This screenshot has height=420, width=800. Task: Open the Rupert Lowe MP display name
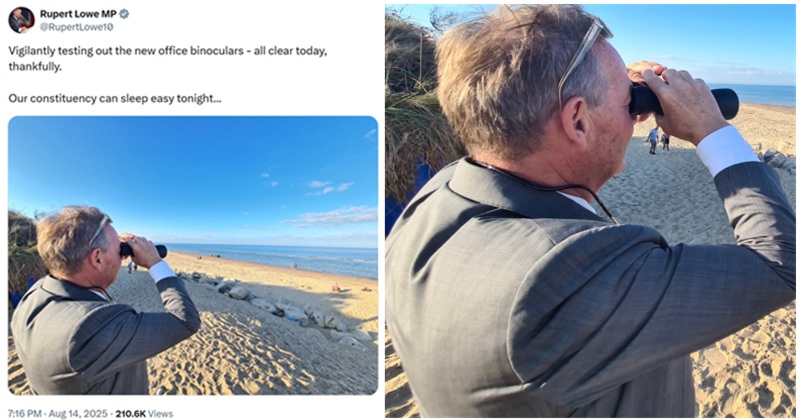[x=78, y=14]
